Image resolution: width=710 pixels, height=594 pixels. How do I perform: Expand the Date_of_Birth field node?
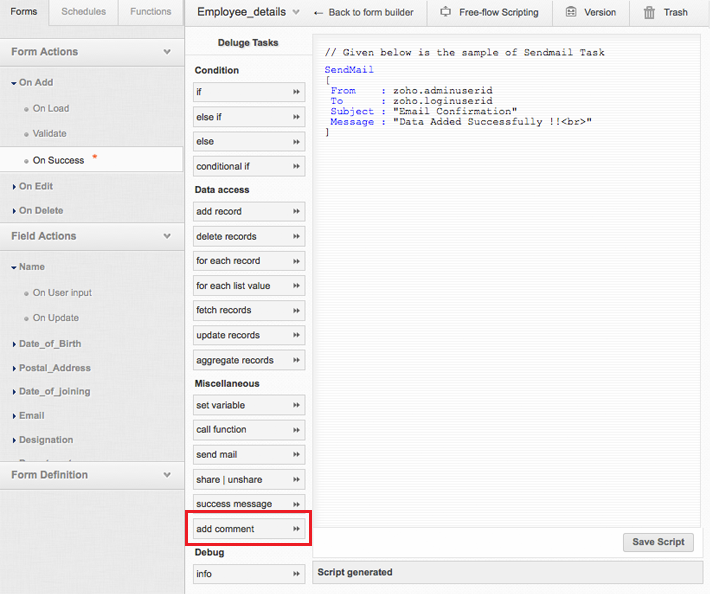click(x=14, y=344)
